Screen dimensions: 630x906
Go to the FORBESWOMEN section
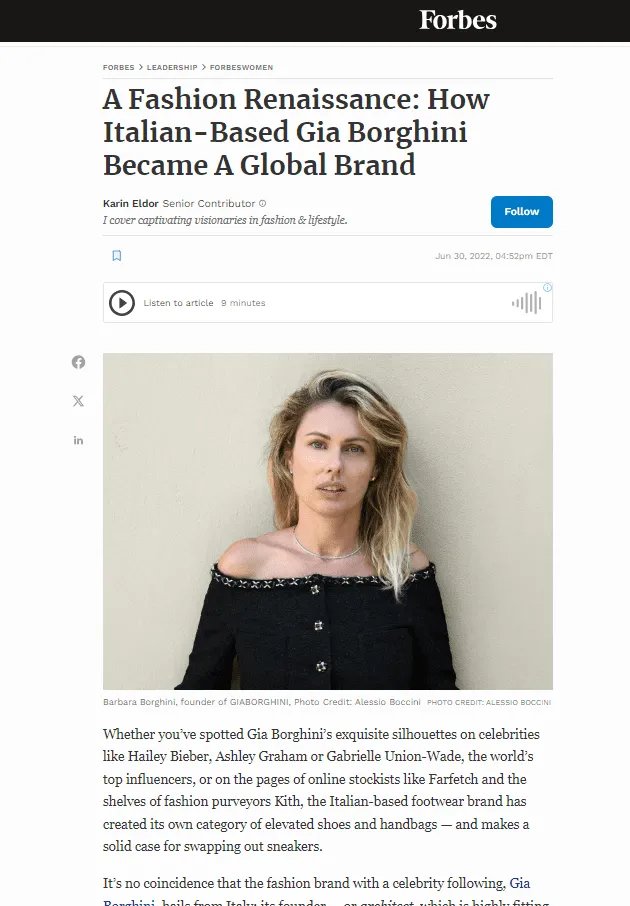pos(243,67)
